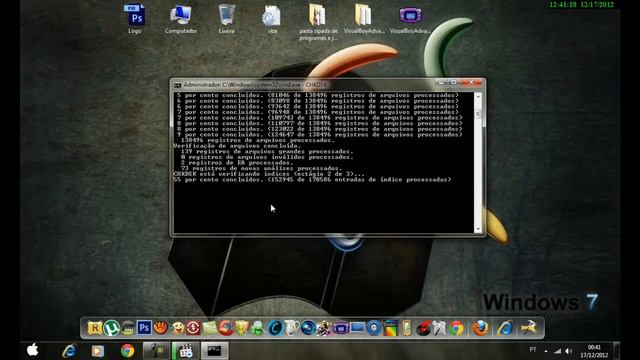Show hidden tray icons arrow

tap(546, 351)
